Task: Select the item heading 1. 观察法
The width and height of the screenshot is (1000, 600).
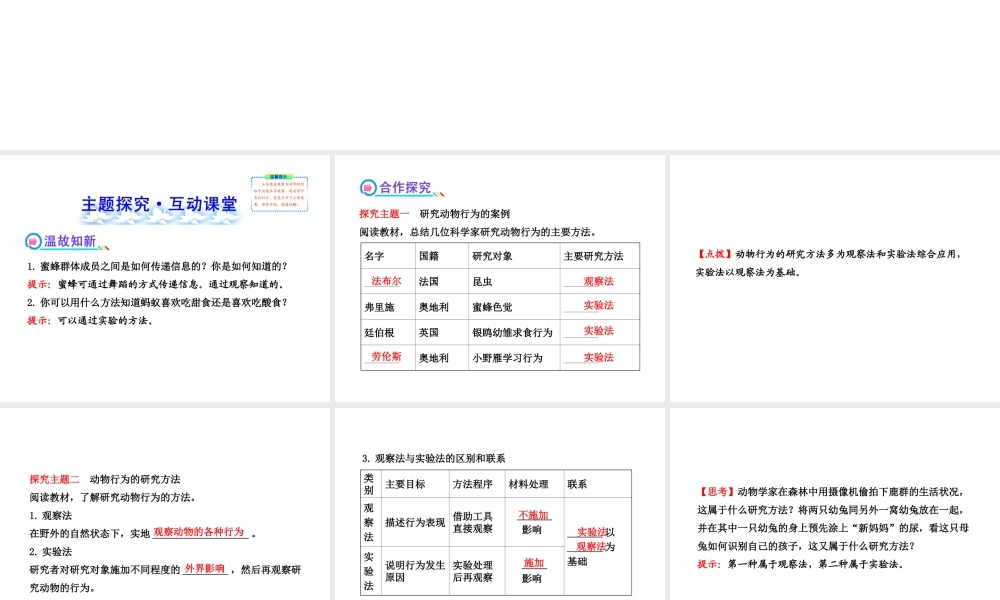Action: coord(50,515)
